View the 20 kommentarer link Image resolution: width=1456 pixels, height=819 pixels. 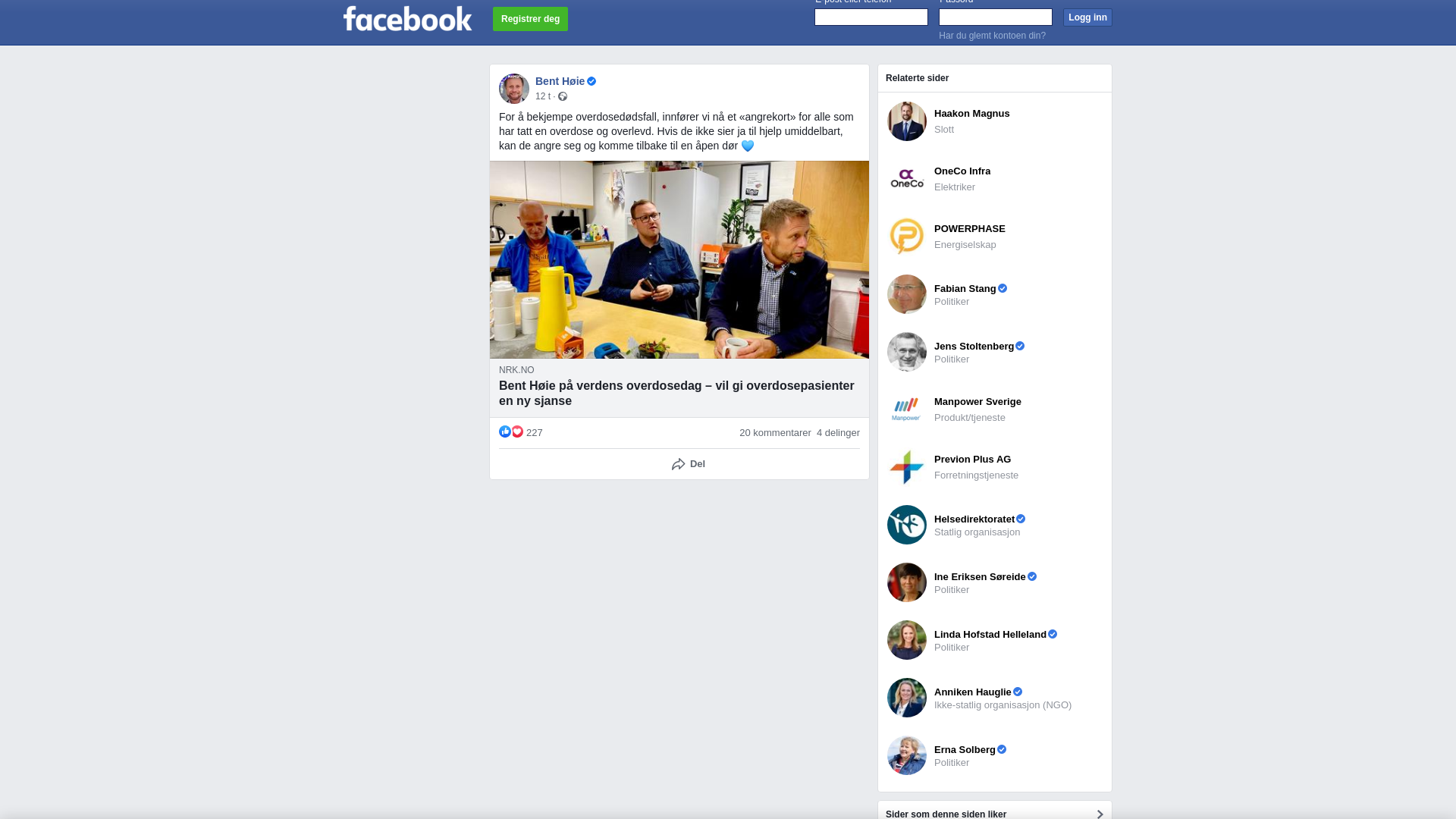pos(775,433)
